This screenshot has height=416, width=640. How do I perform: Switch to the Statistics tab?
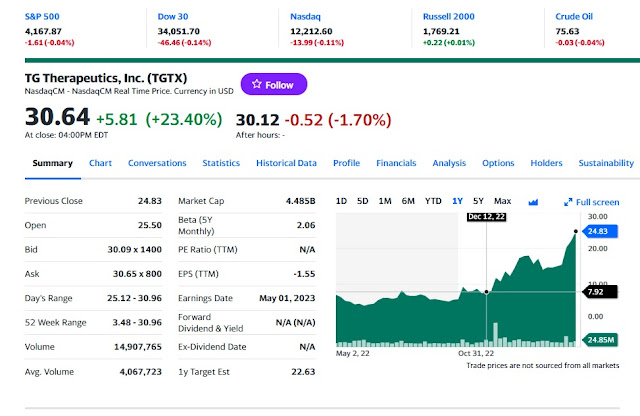coord(221,163)
